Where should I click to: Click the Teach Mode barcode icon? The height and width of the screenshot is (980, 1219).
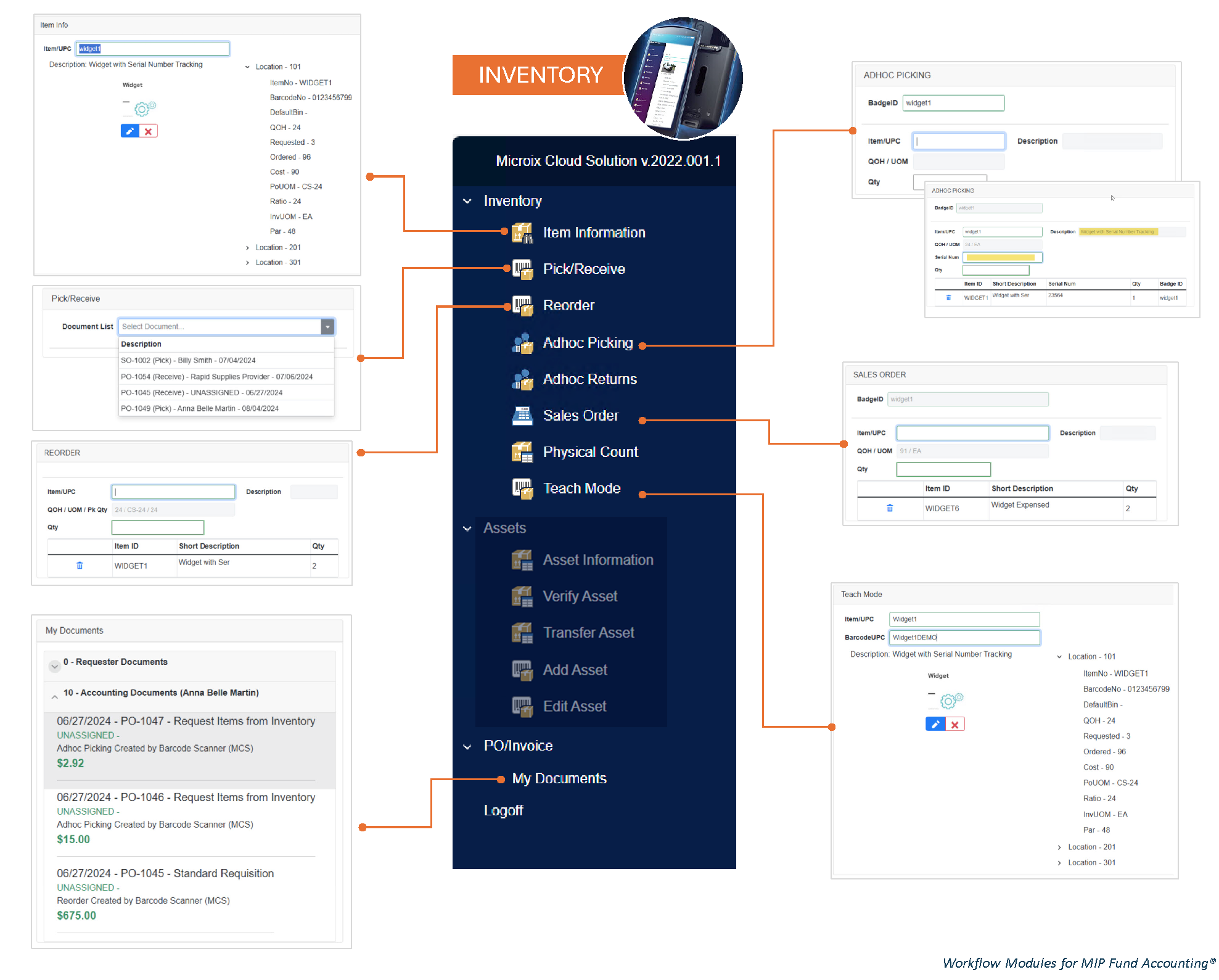click(522, 488)
